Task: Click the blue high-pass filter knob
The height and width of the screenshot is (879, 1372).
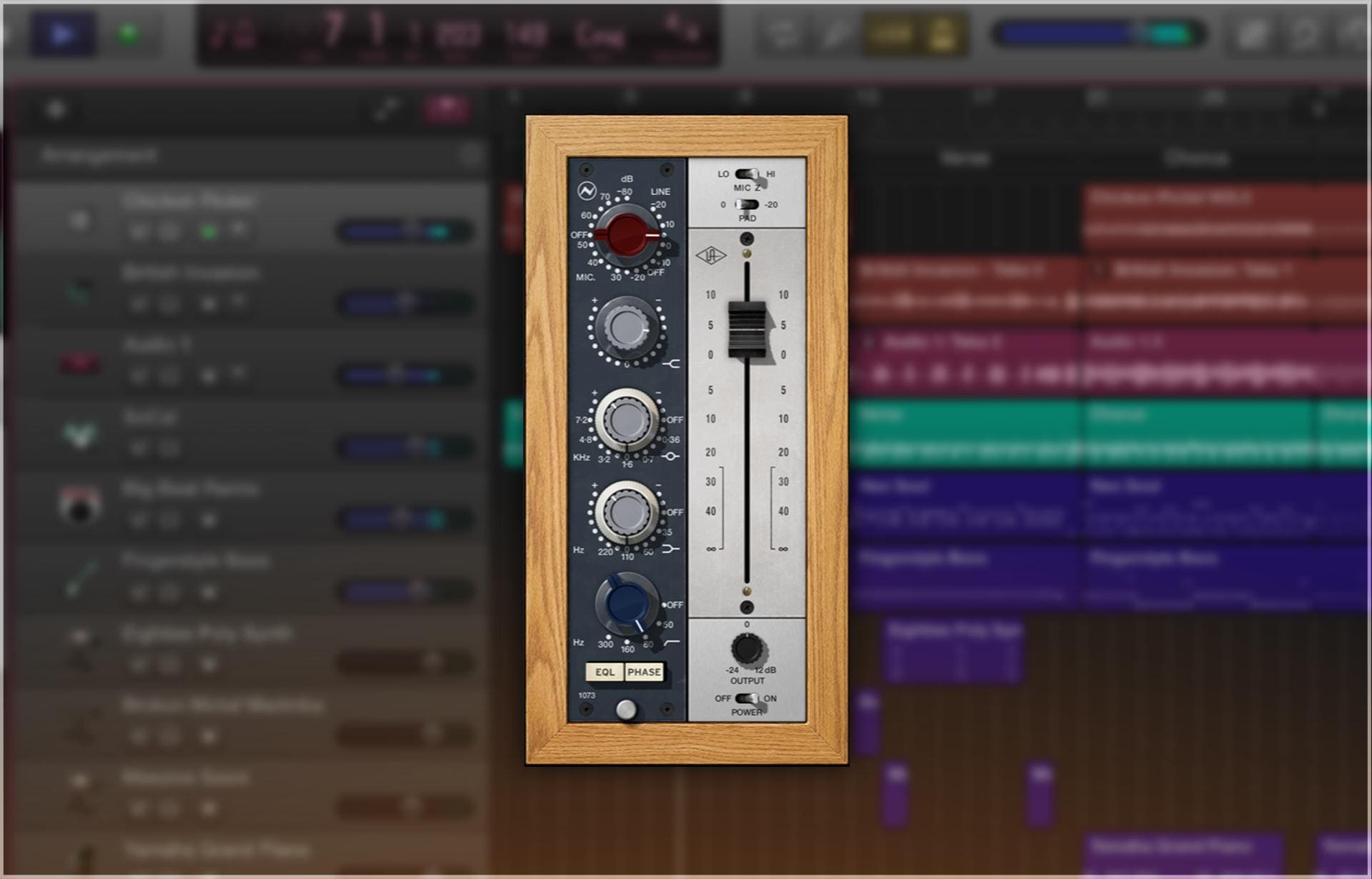Action: tap(627, 605)
